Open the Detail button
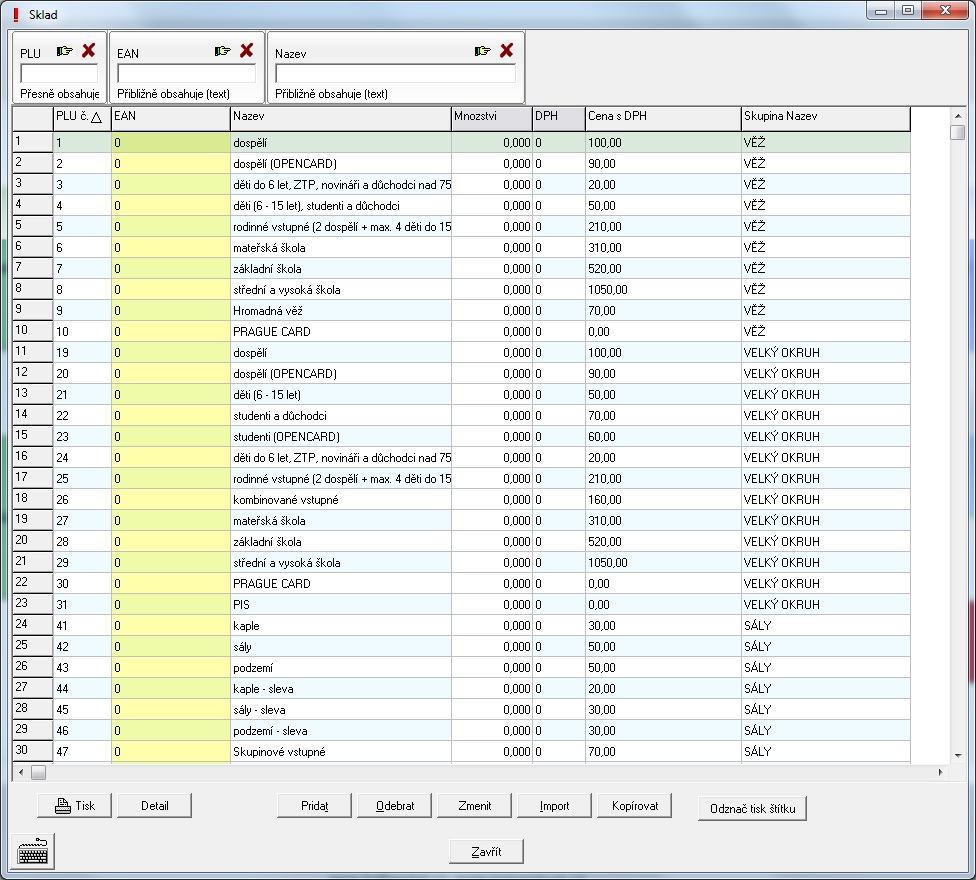Image resolution: width=976 pixels, height=880 pixels. (x=154, y=805)
